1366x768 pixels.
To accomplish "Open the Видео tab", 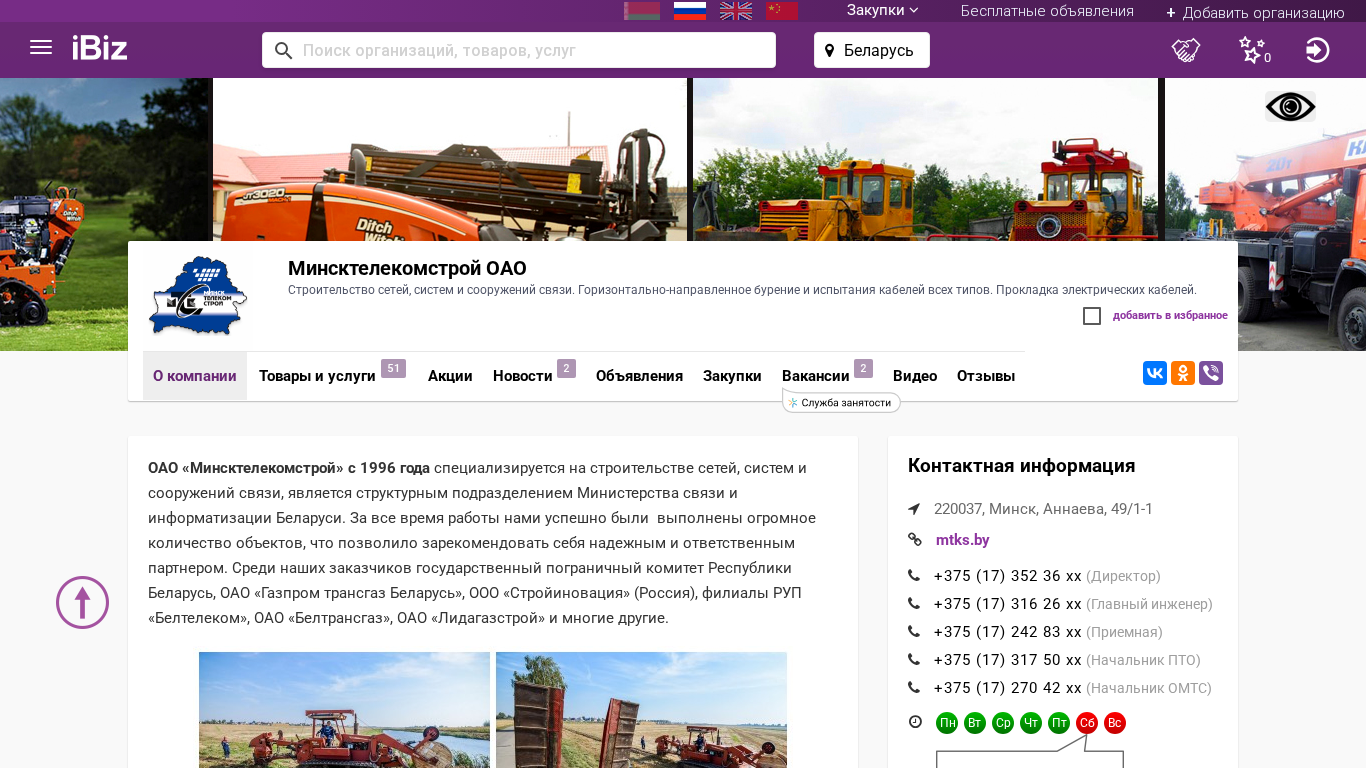I will pos(915,376).
